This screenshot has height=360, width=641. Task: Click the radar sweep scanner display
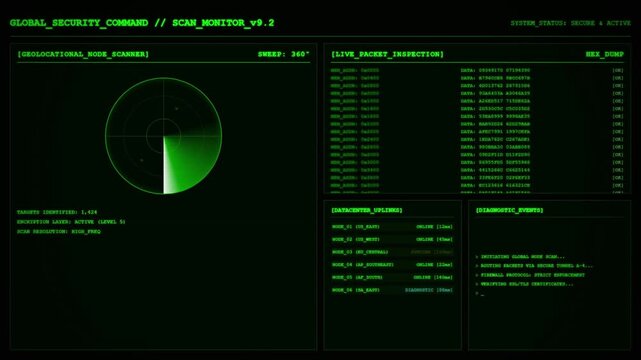(x=164, y=136)
